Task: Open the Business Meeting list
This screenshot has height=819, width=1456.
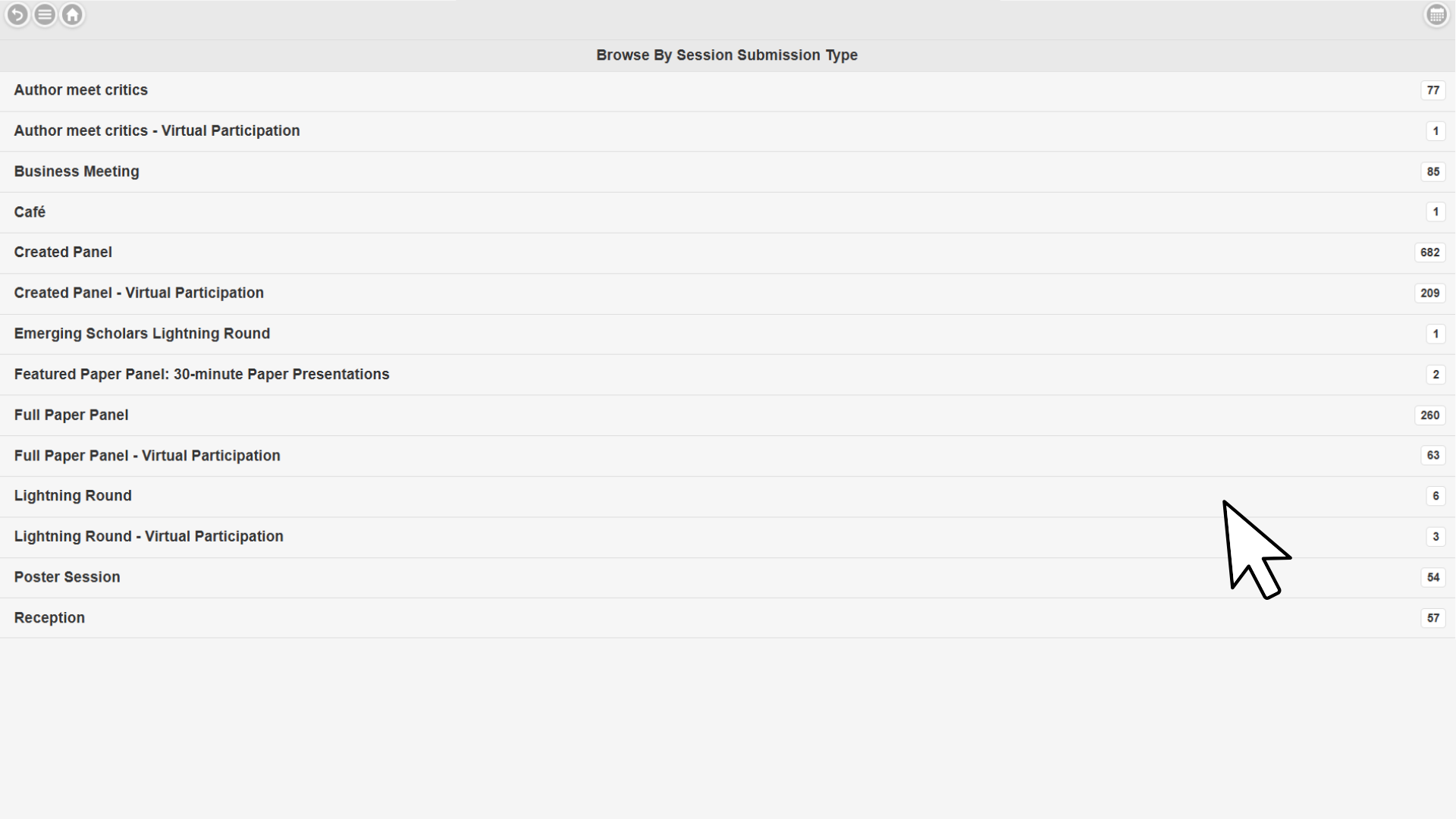Action: pos(77,171)
